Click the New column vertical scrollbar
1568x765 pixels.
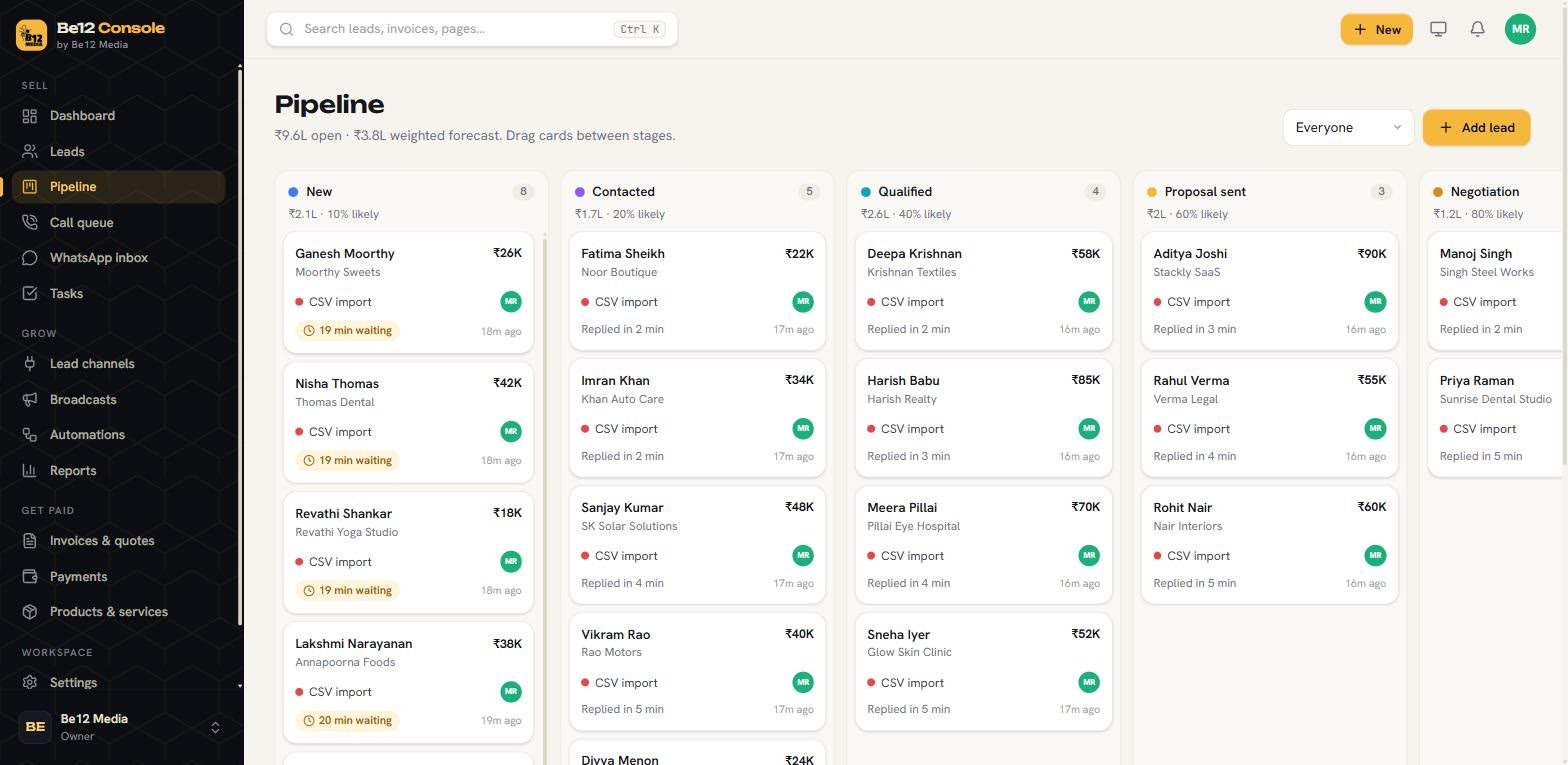(545, 500)
